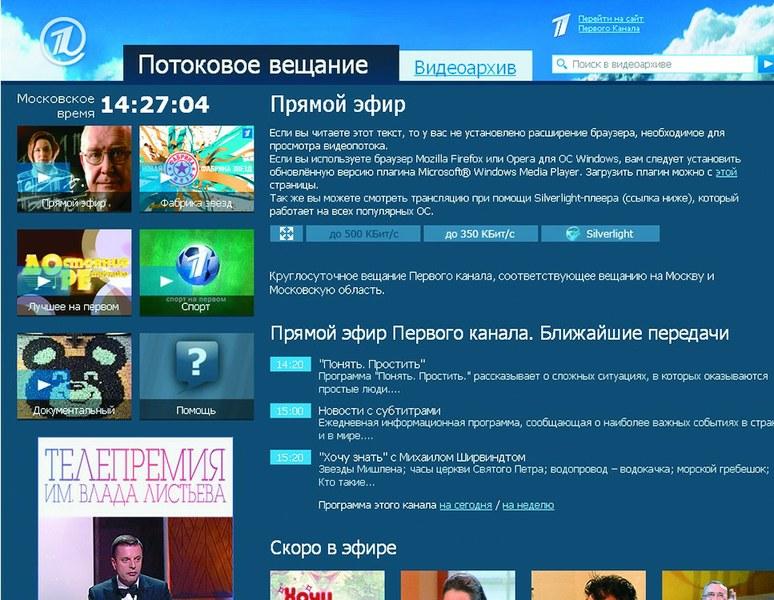This screenshot has width=774, height=600.
Task: Select the до 500 КБит/с stream quality
Action: [362, 234]
